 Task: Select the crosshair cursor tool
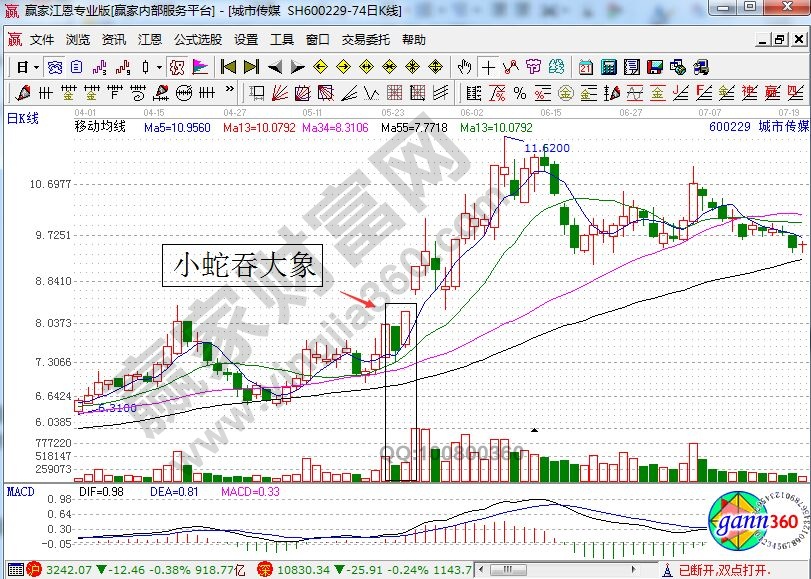pyautogui.click(x=488, y=67)
